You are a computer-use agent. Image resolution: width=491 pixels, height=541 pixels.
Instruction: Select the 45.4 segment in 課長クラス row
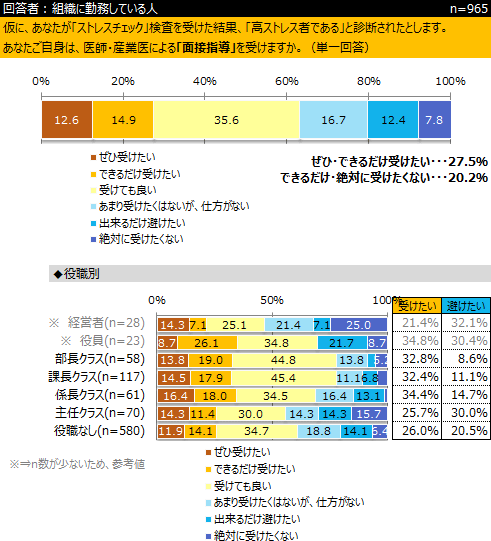point(284,378)
